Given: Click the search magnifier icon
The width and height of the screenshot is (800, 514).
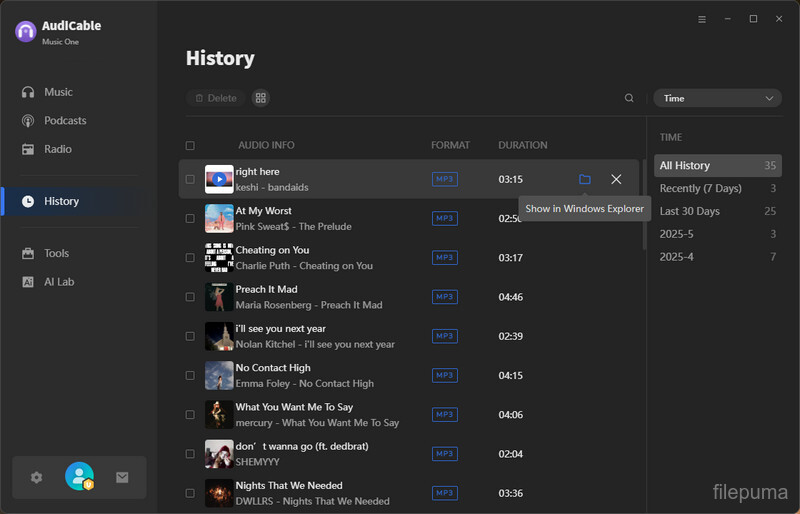Looking at the screenshot, I should (x=629, y=98).
